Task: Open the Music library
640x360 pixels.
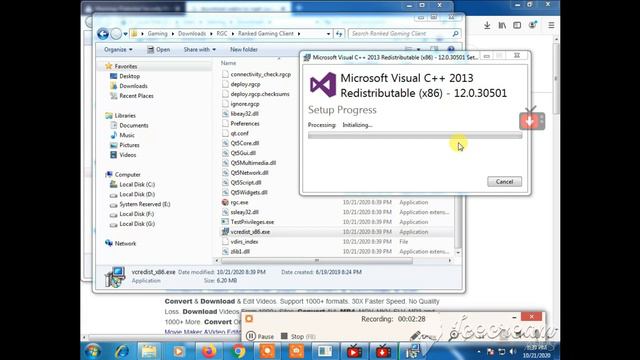Action: 127,135
